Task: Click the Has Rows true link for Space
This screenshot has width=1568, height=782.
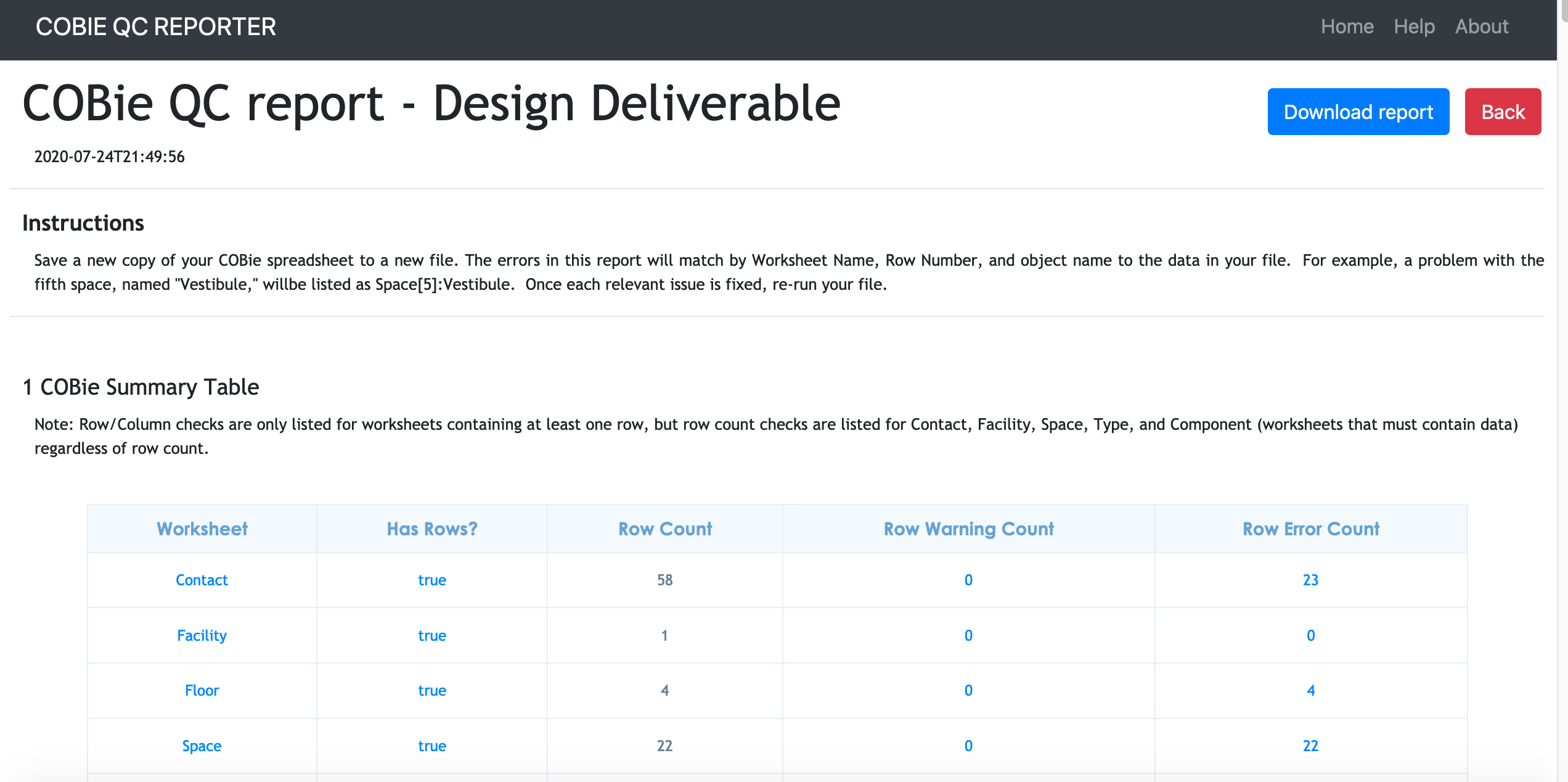Action: (431, 746)
